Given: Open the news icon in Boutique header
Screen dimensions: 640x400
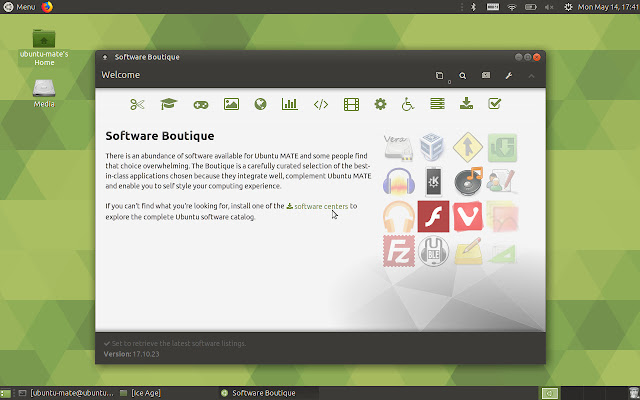Looking at the screenshot, I should tap(486, 75).
